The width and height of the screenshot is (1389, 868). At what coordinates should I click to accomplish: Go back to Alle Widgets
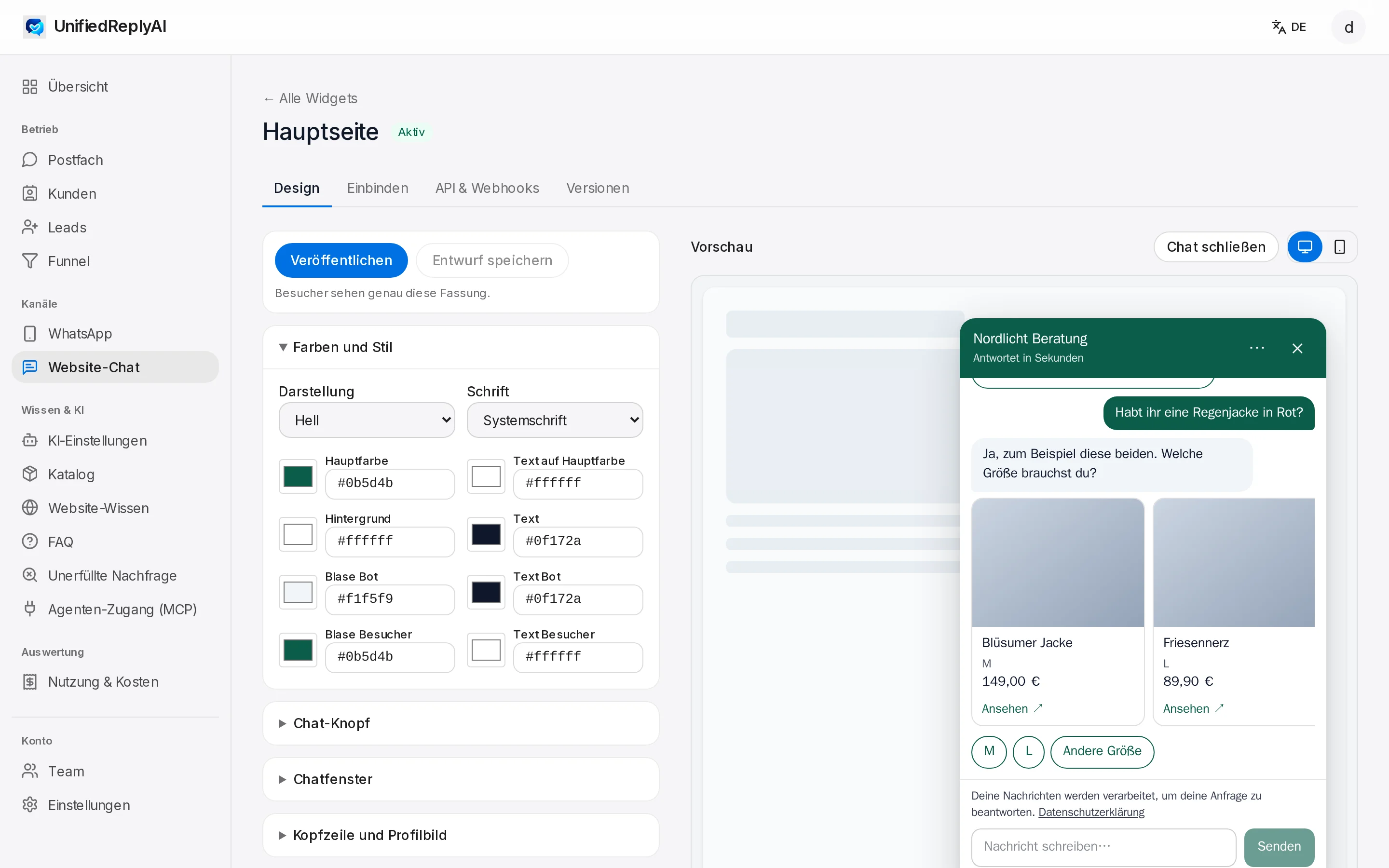coord(310,98)
